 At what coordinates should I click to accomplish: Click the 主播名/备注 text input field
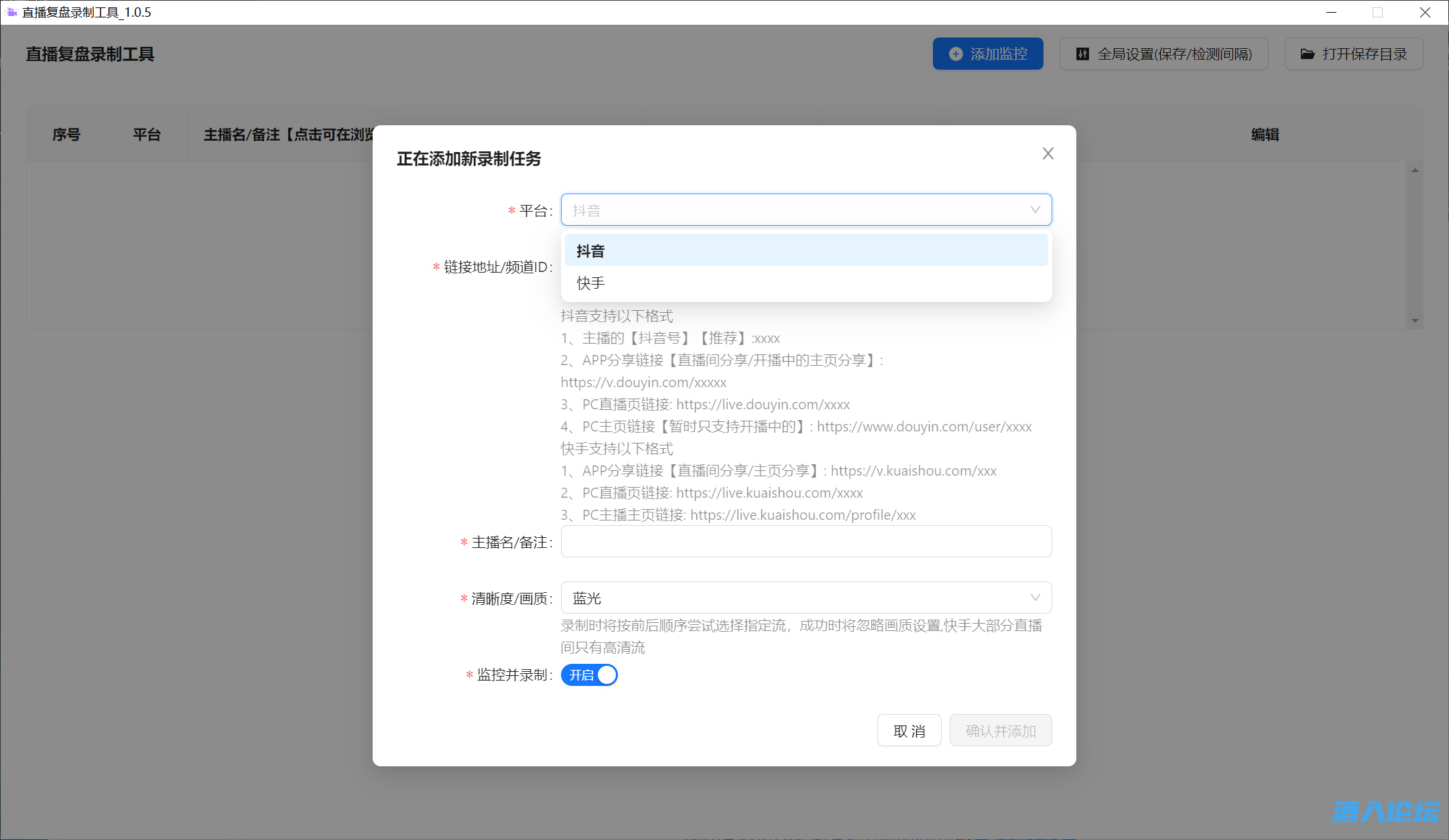click(x=806, y=541)
